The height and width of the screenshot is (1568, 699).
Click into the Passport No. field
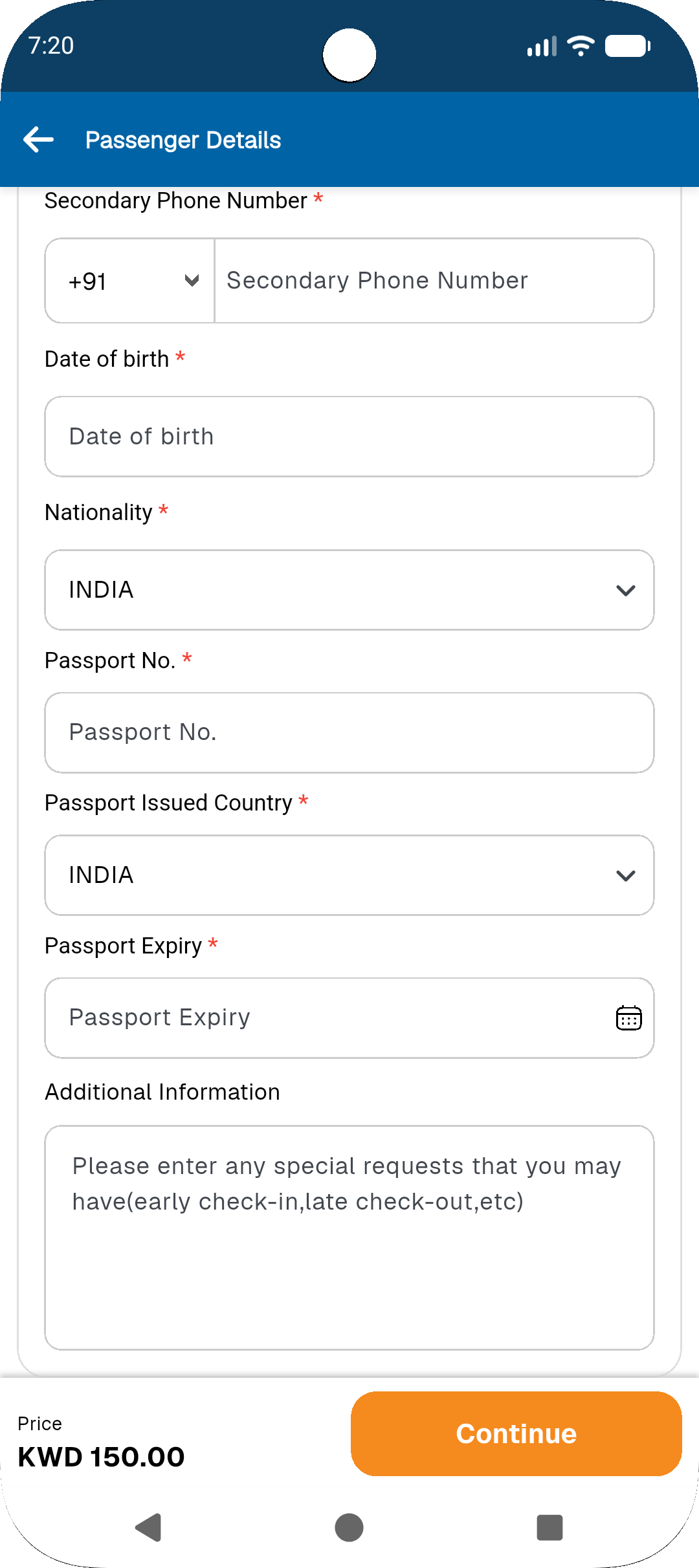[x=349, y=733]
